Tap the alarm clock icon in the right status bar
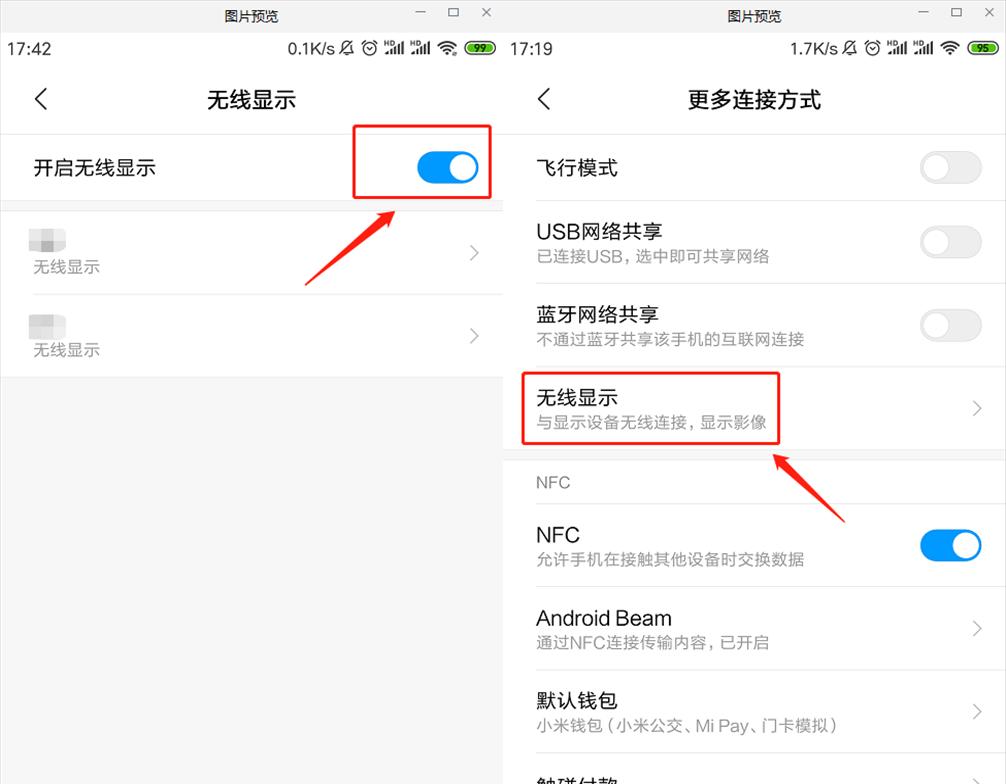 (x=873, y=48)
